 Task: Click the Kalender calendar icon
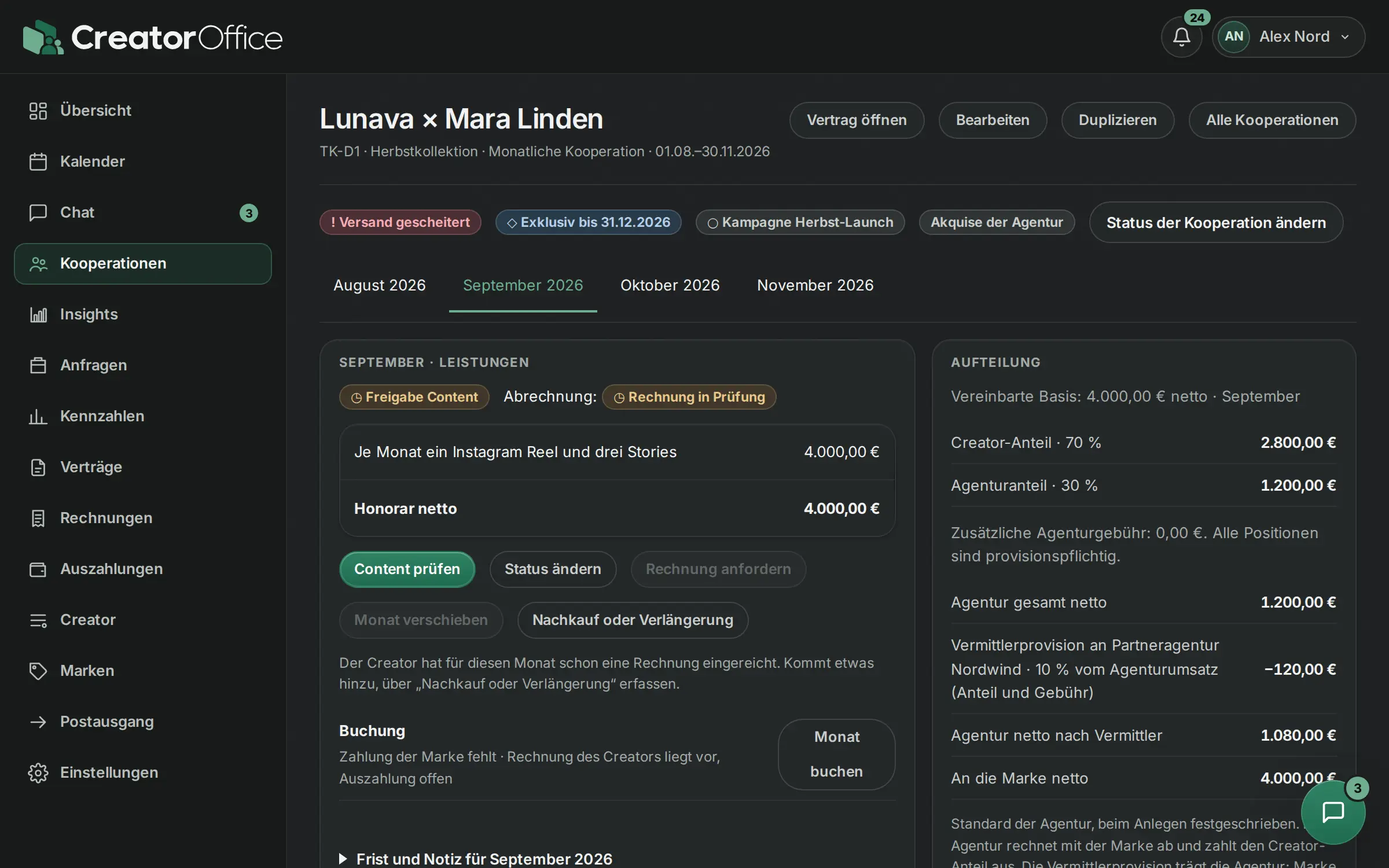(x=38, y=161)
